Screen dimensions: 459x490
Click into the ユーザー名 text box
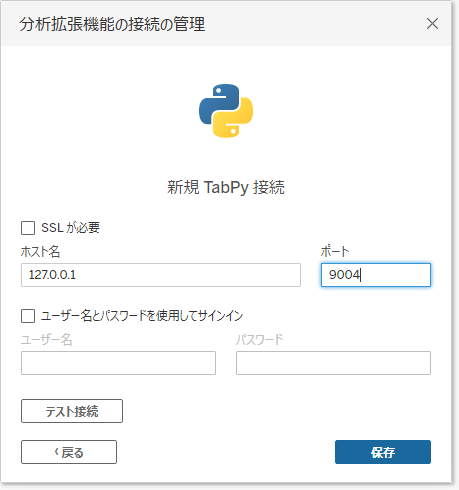click(118, 363)
